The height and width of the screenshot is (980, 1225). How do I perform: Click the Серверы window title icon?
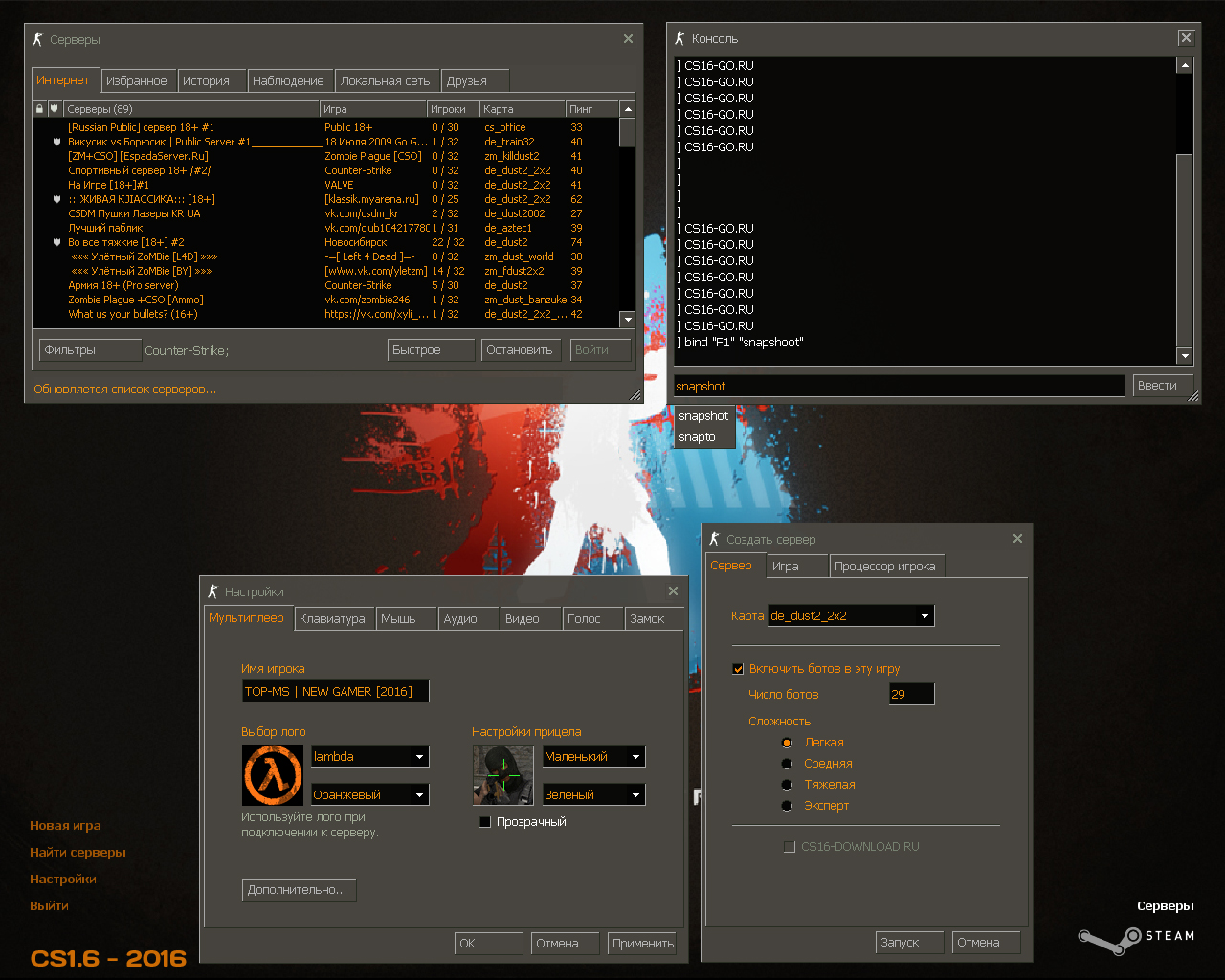click(x=38, y=39)
